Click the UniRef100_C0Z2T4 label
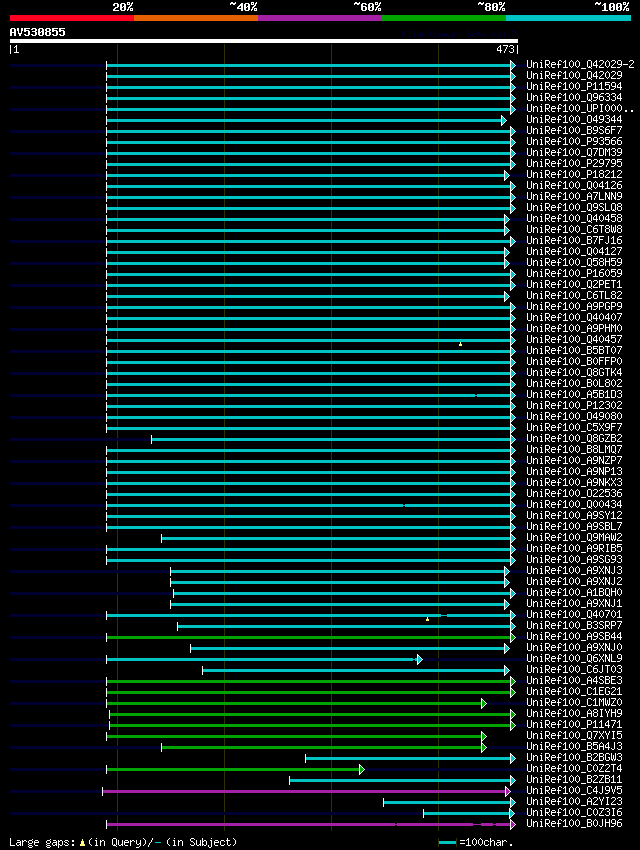 tap(574, 768)
